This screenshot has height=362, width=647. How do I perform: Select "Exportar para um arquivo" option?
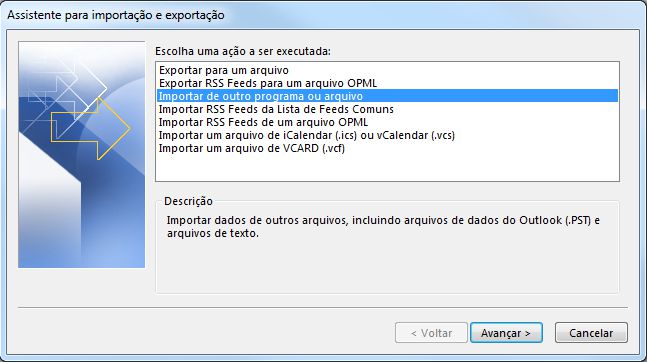(224, 70)
